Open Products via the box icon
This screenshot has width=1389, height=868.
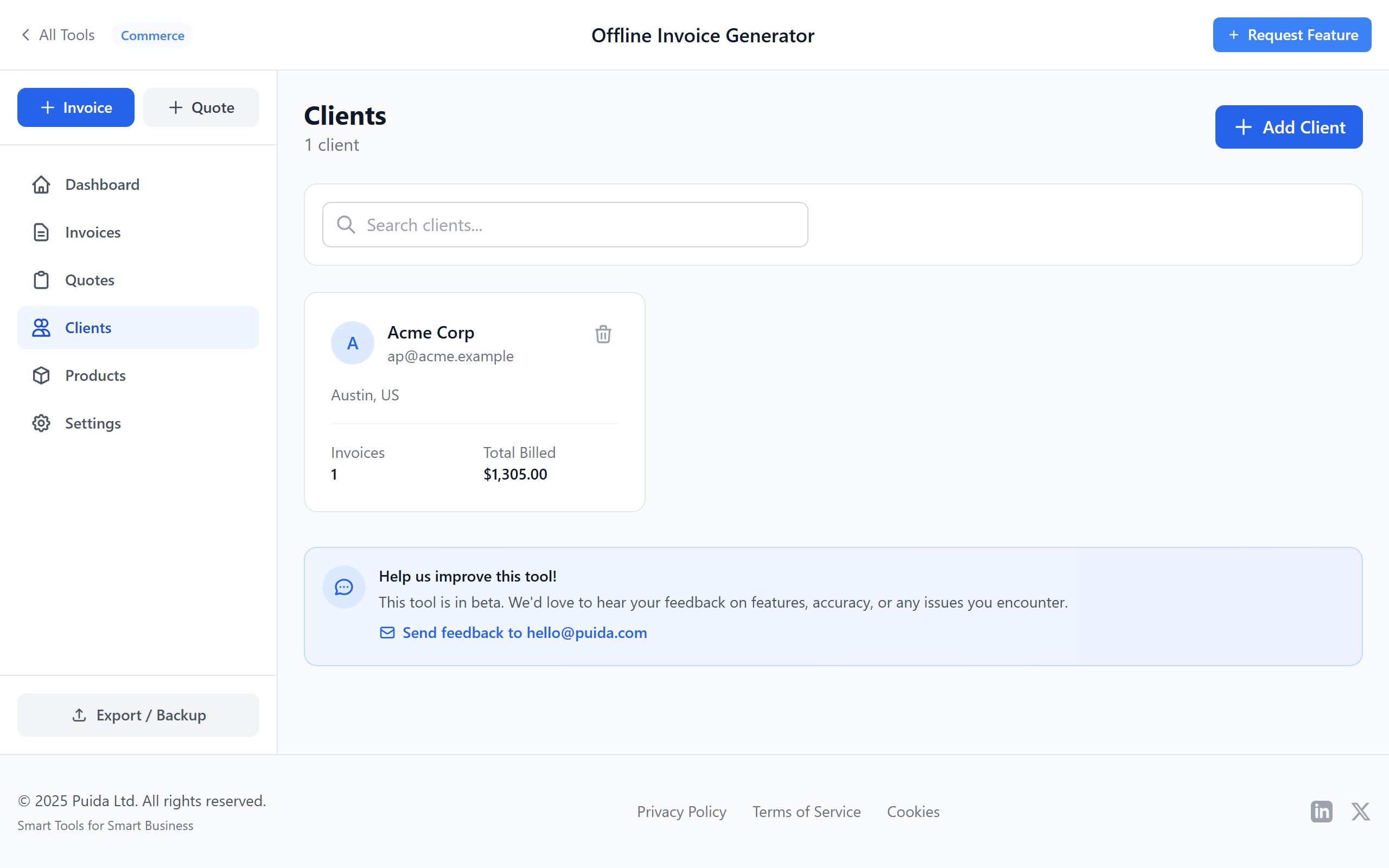[x=41, y=375]
